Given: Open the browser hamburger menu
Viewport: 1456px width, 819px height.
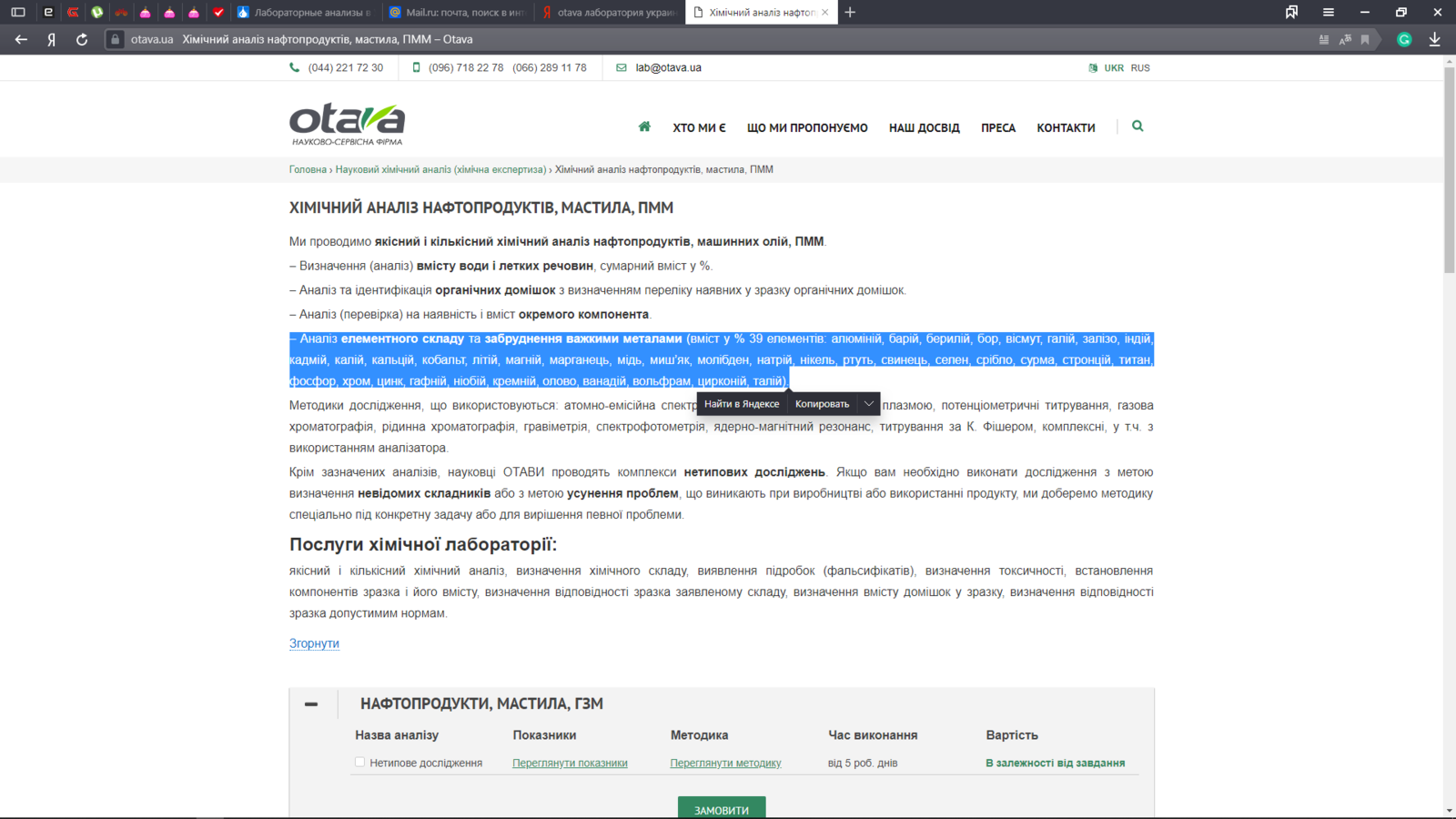Looking at the screenshot, I should coord(1329,13).
